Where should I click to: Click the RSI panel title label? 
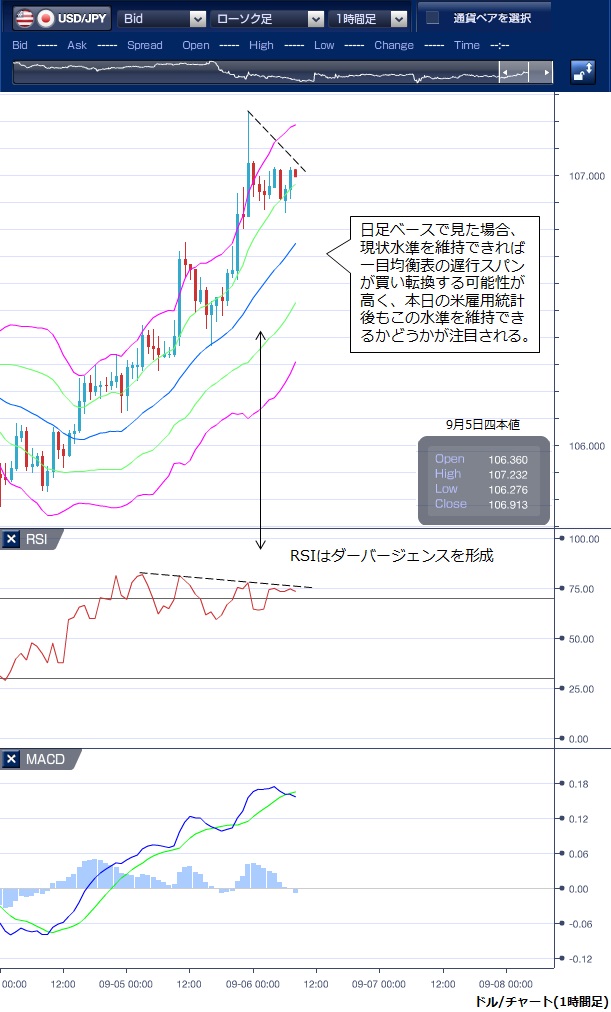[37, 540]
